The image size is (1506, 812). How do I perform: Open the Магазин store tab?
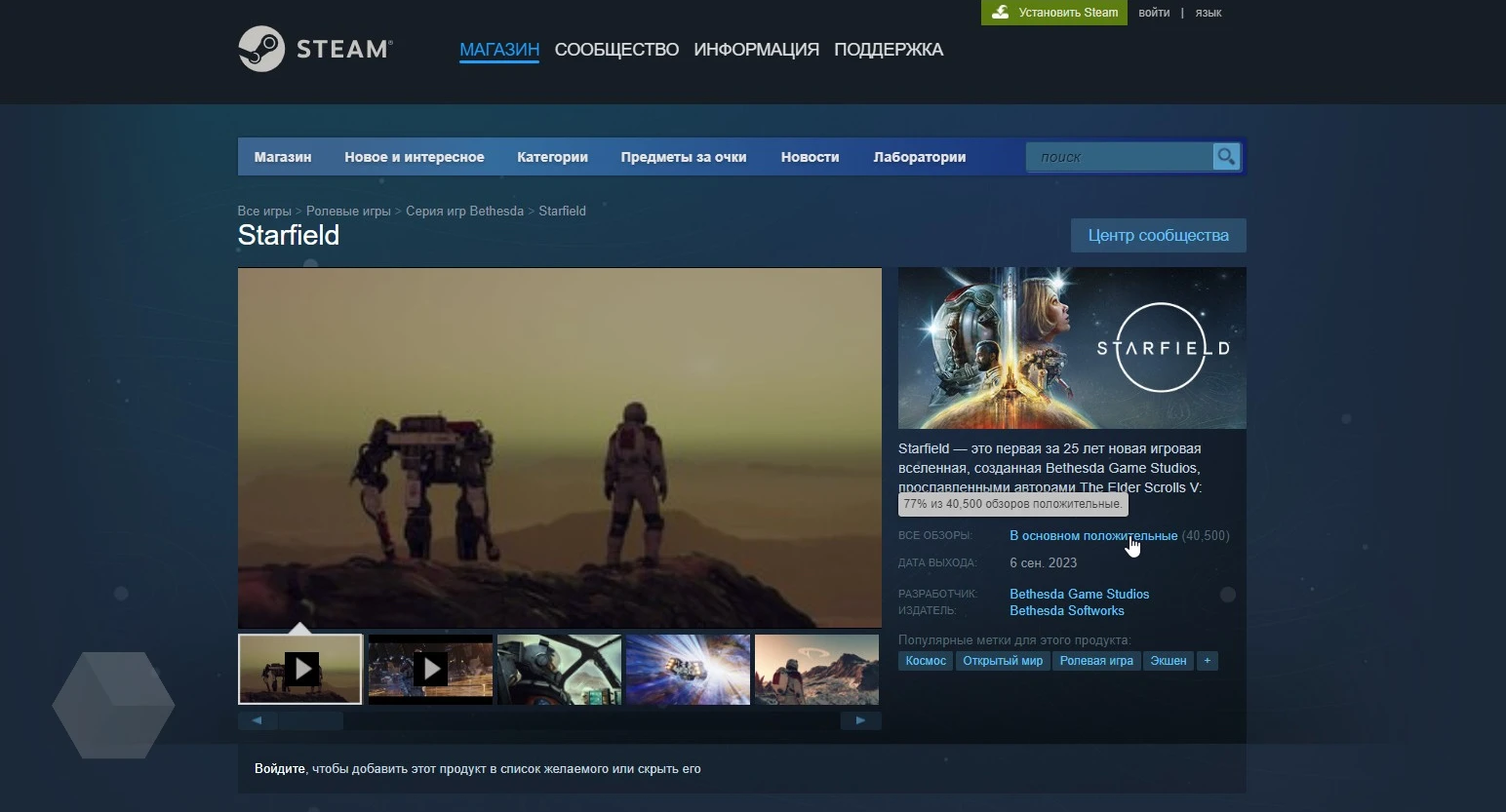tap(283, 157)
